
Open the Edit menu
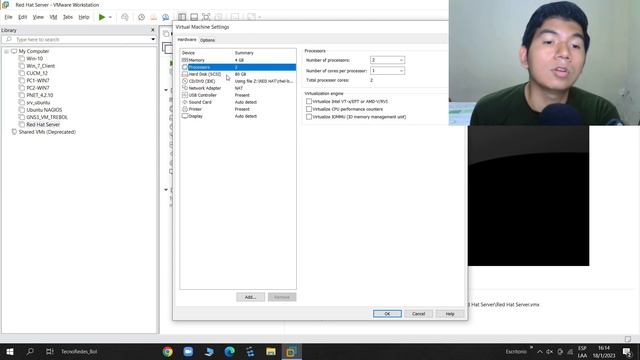(x=22, y=17)
